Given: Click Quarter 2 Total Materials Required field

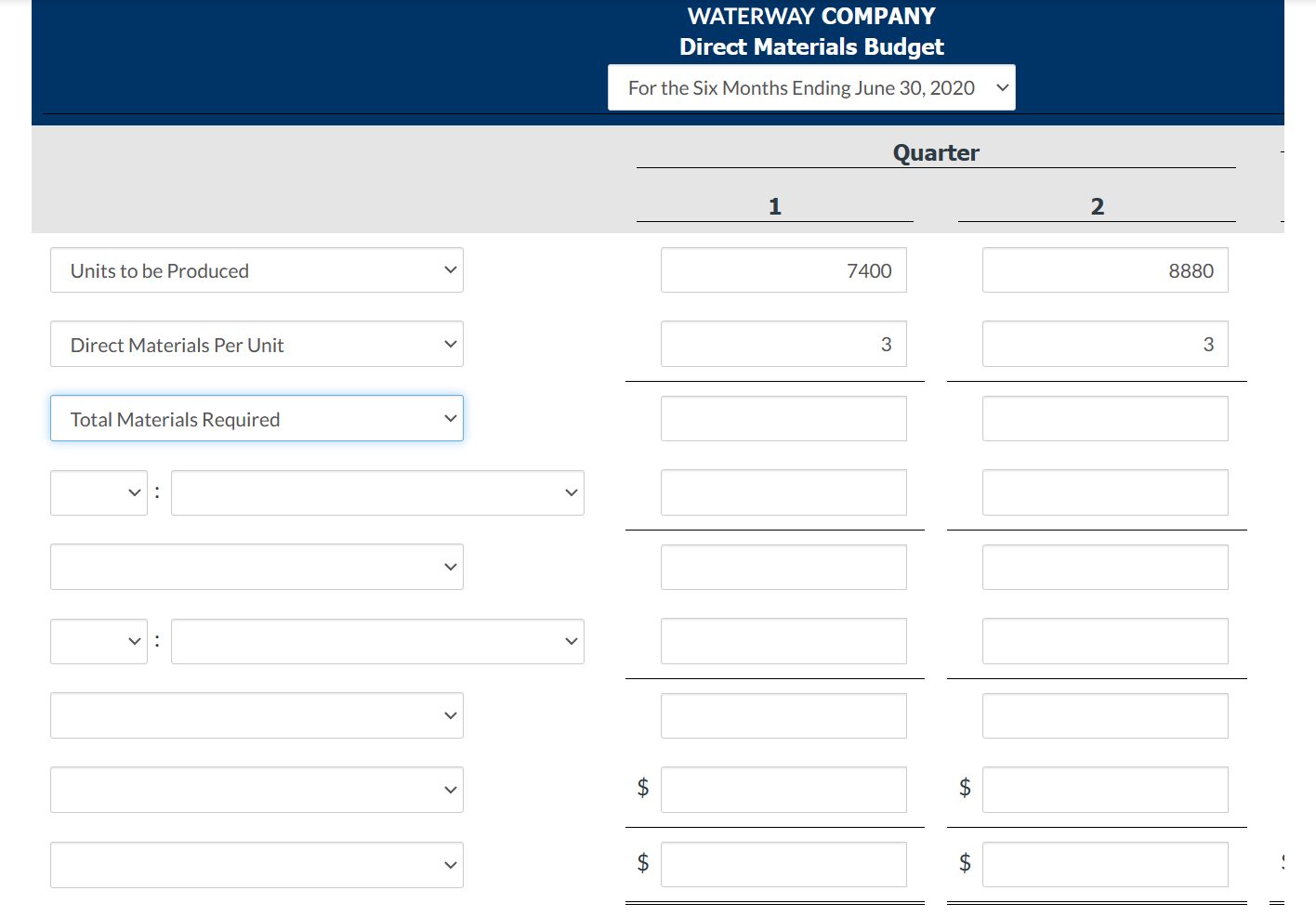Looking at the screenshot, I should click(1105, 419).
